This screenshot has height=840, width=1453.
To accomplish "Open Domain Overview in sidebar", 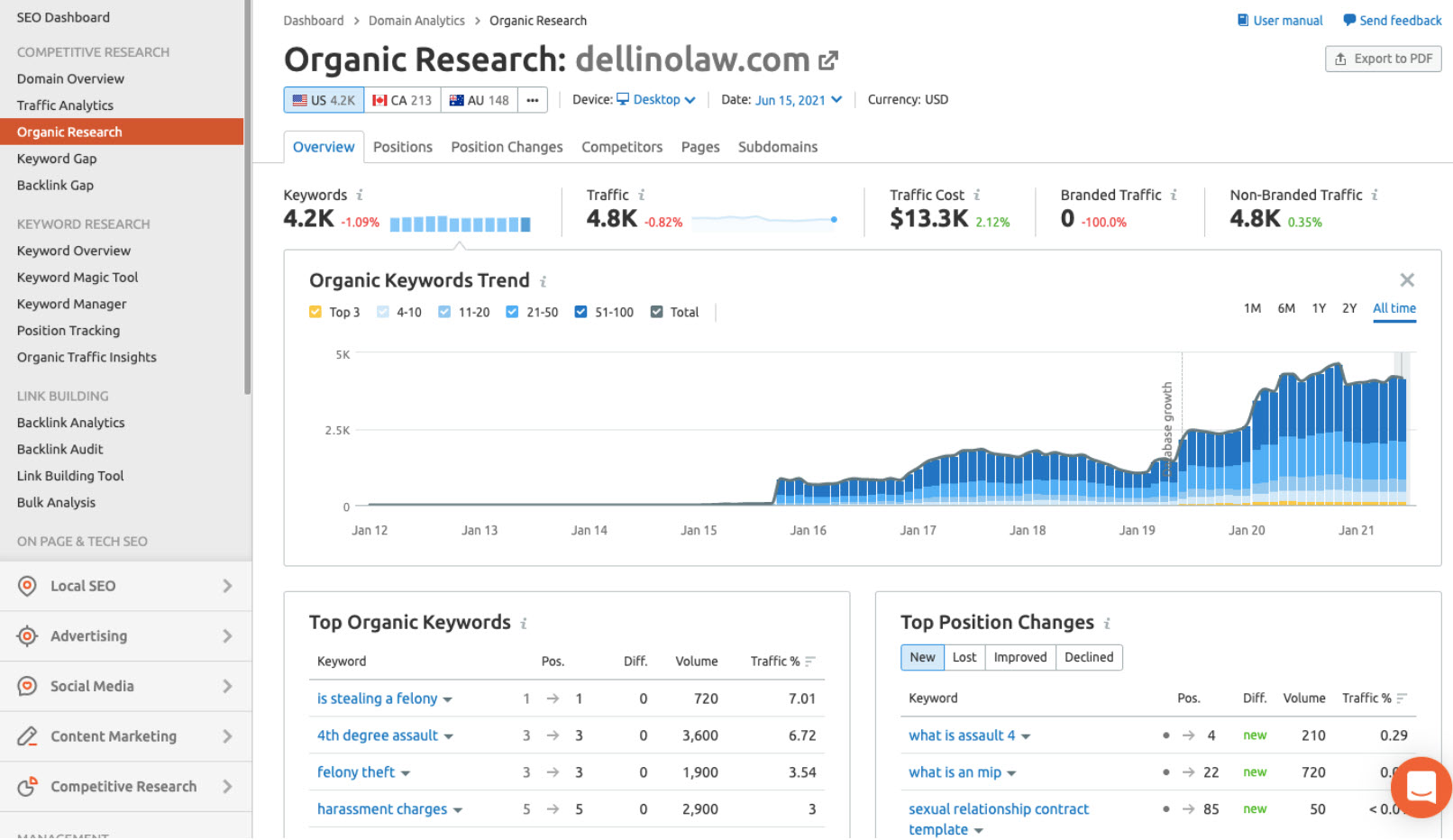I will point(70,78).
